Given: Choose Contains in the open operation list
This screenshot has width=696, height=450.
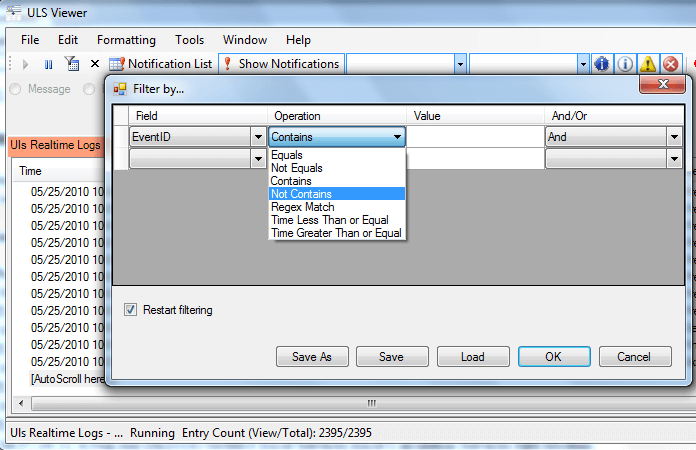Looking at the screenshot, I should point(337,181).
